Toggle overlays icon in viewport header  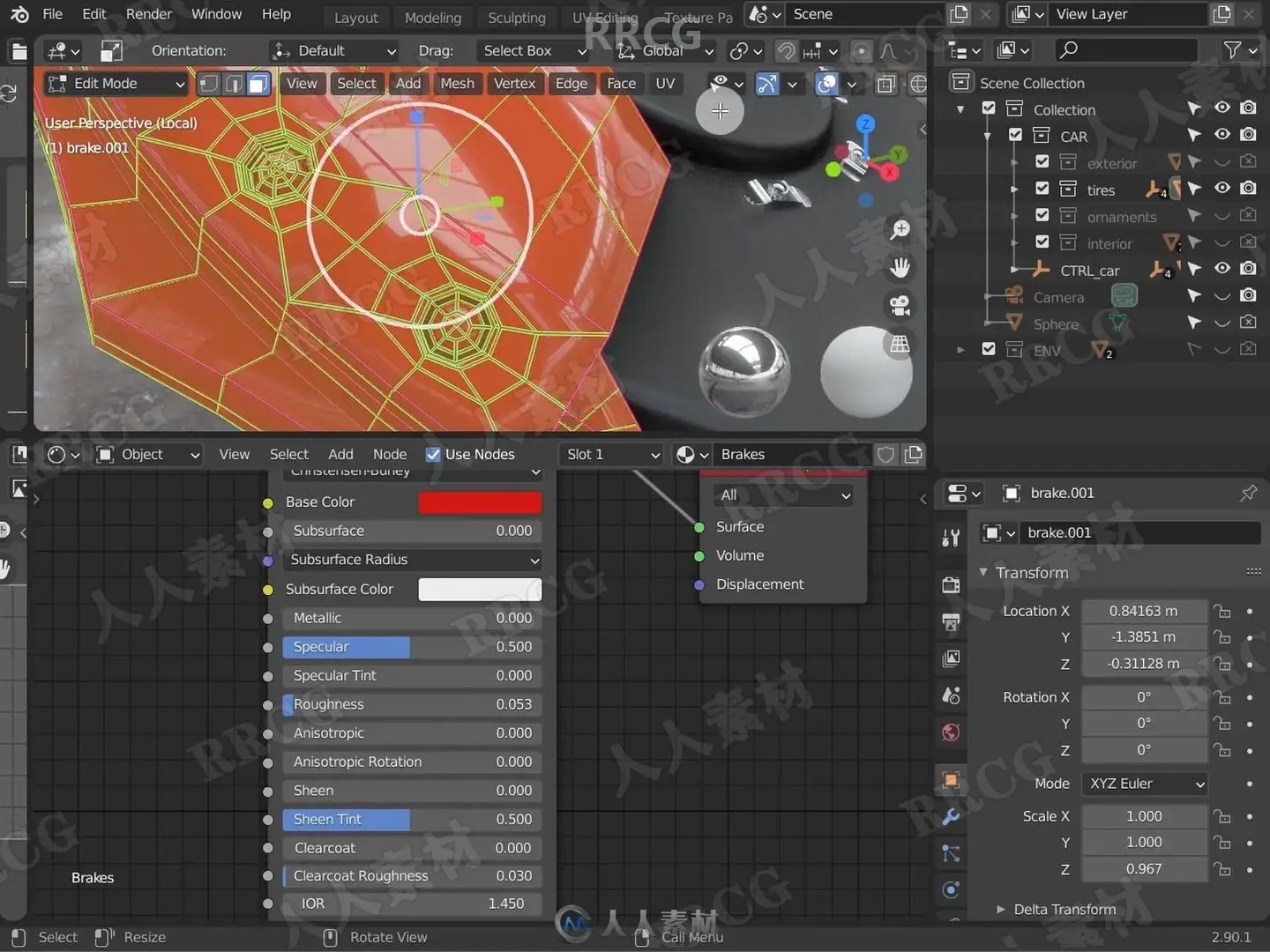826,84
